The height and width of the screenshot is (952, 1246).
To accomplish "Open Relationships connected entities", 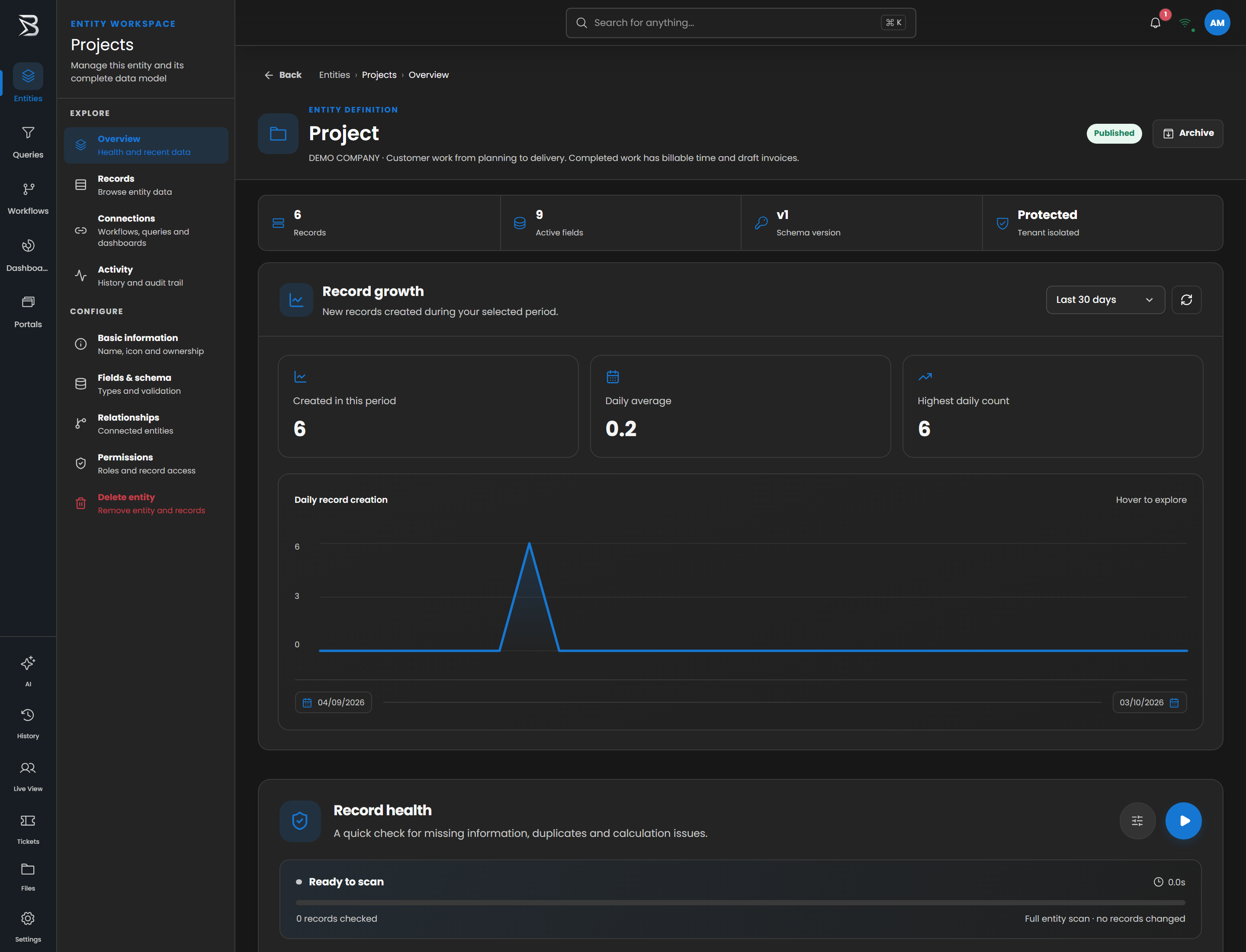I will [x=146, y=424].
